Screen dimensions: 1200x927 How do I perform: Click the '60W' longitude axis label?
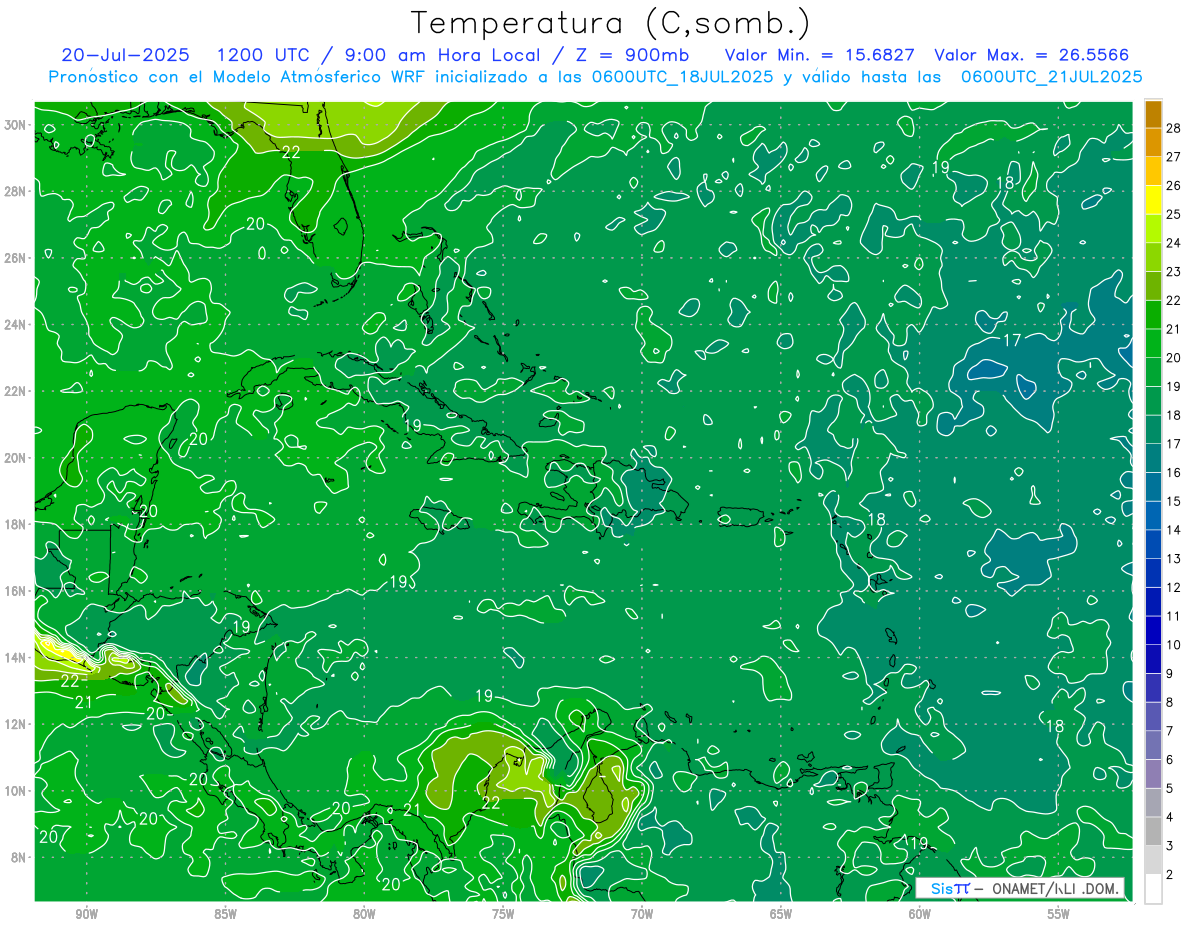pos(920,914)
